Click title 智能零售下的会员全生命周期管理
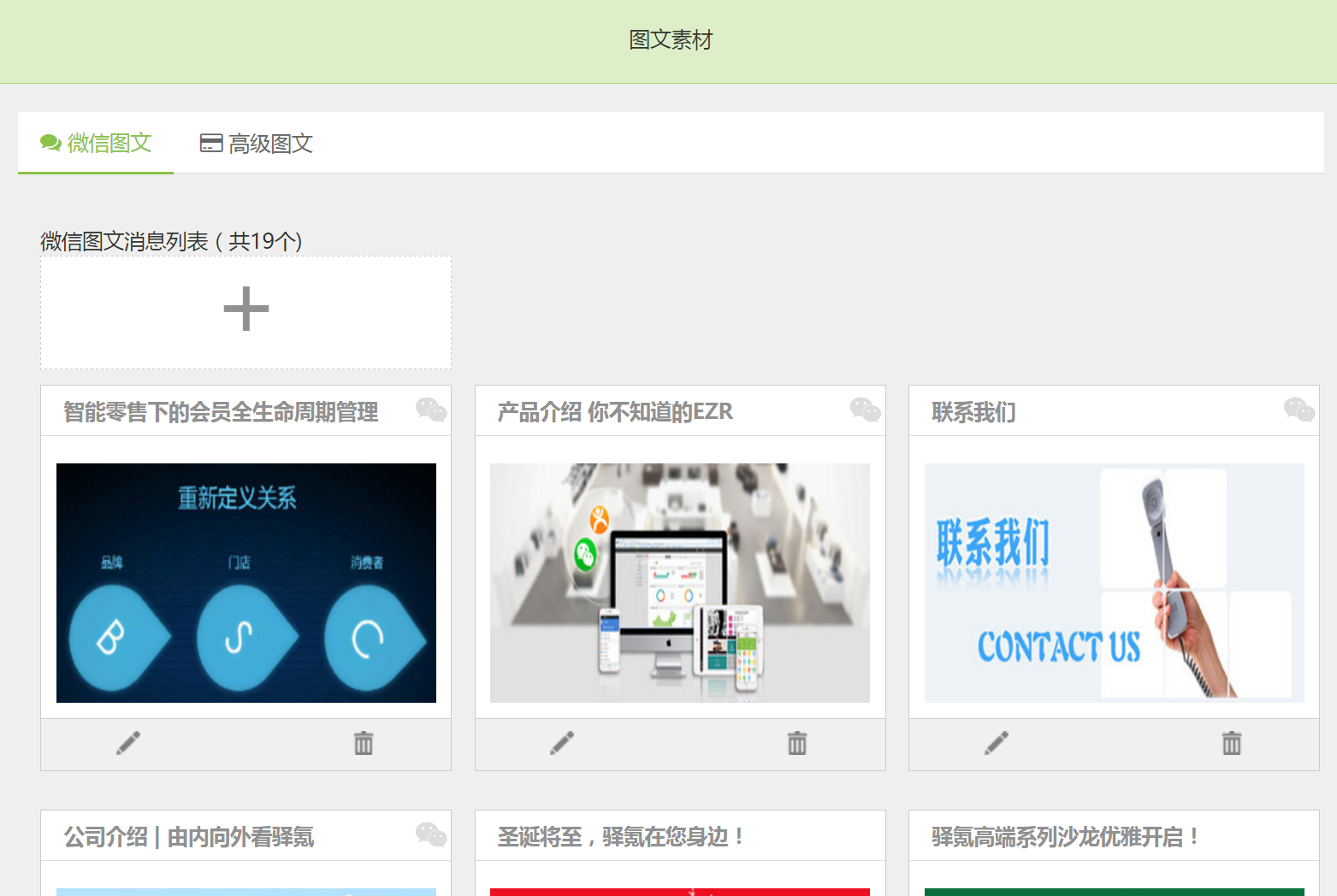This screenshot has width=1337, height=896. point(221,412)
